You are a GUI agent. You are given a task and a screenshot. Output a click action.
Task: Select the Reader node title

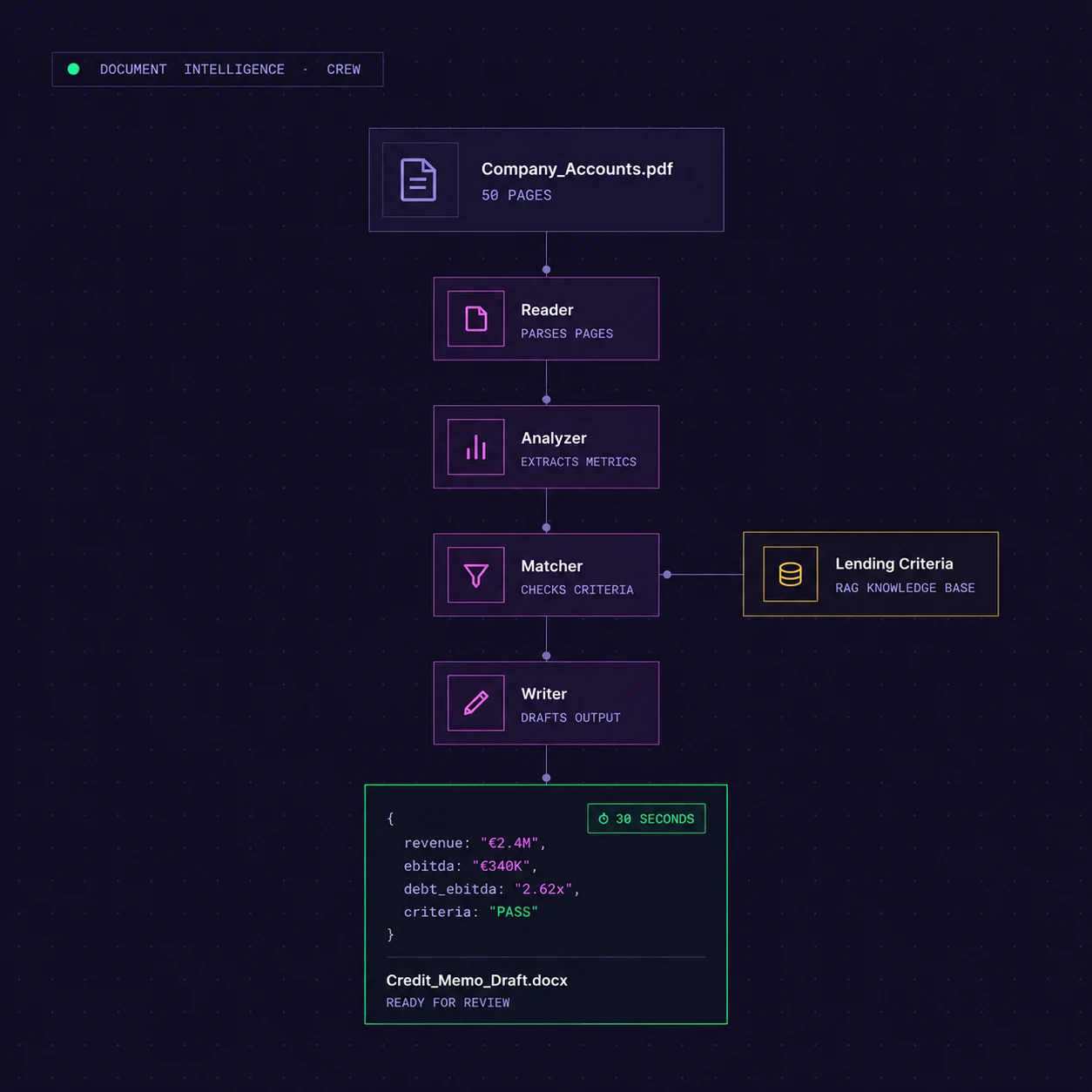pos(547,310)
